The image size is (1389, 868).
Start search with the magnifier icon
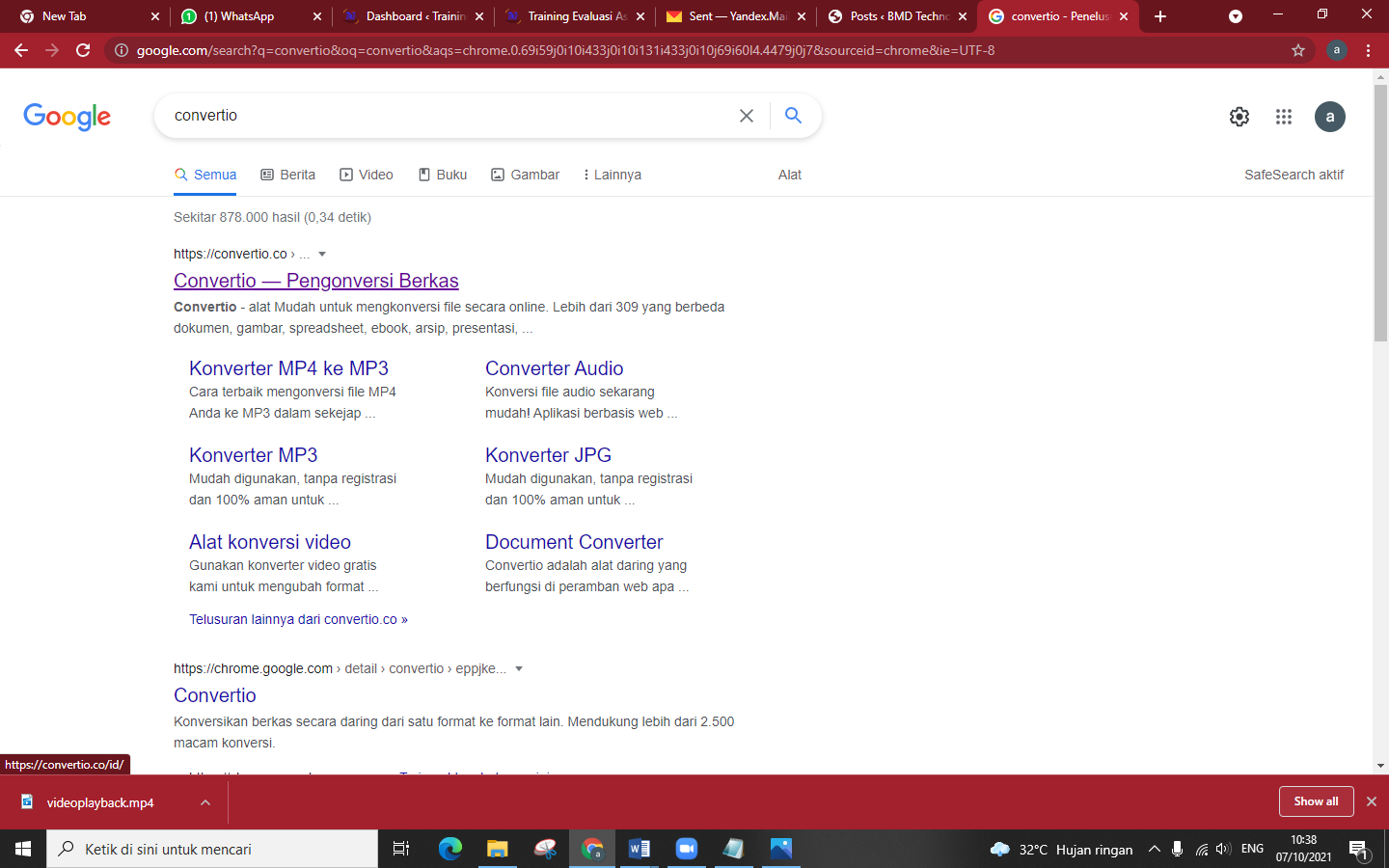(x=793, y=115)
